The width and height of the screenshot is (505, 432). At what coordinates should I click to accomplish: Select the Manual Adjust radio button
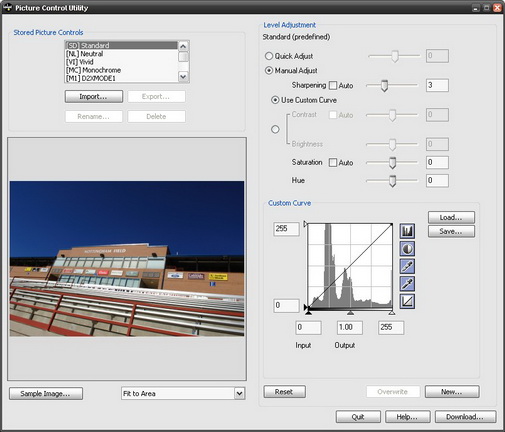(x=269, y=71)
